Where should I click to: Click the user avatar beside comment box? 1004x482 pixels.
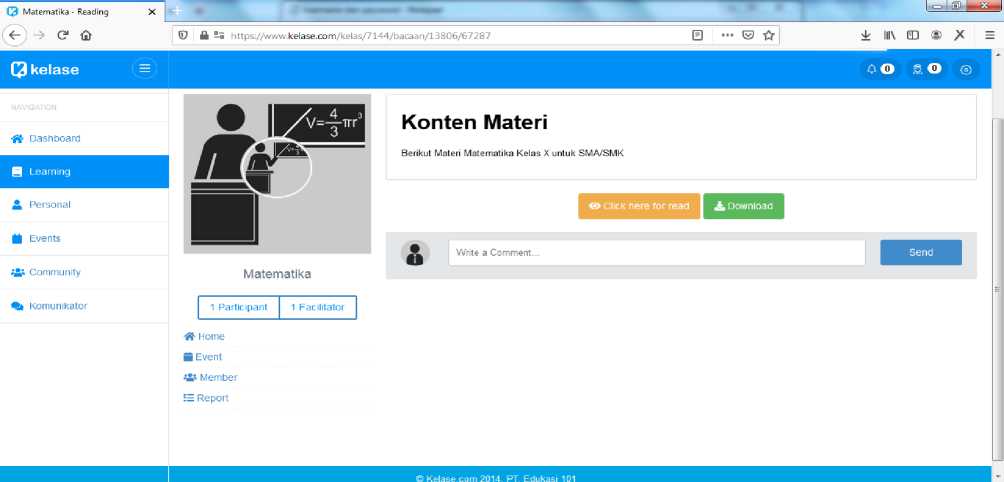pos(415,253)
